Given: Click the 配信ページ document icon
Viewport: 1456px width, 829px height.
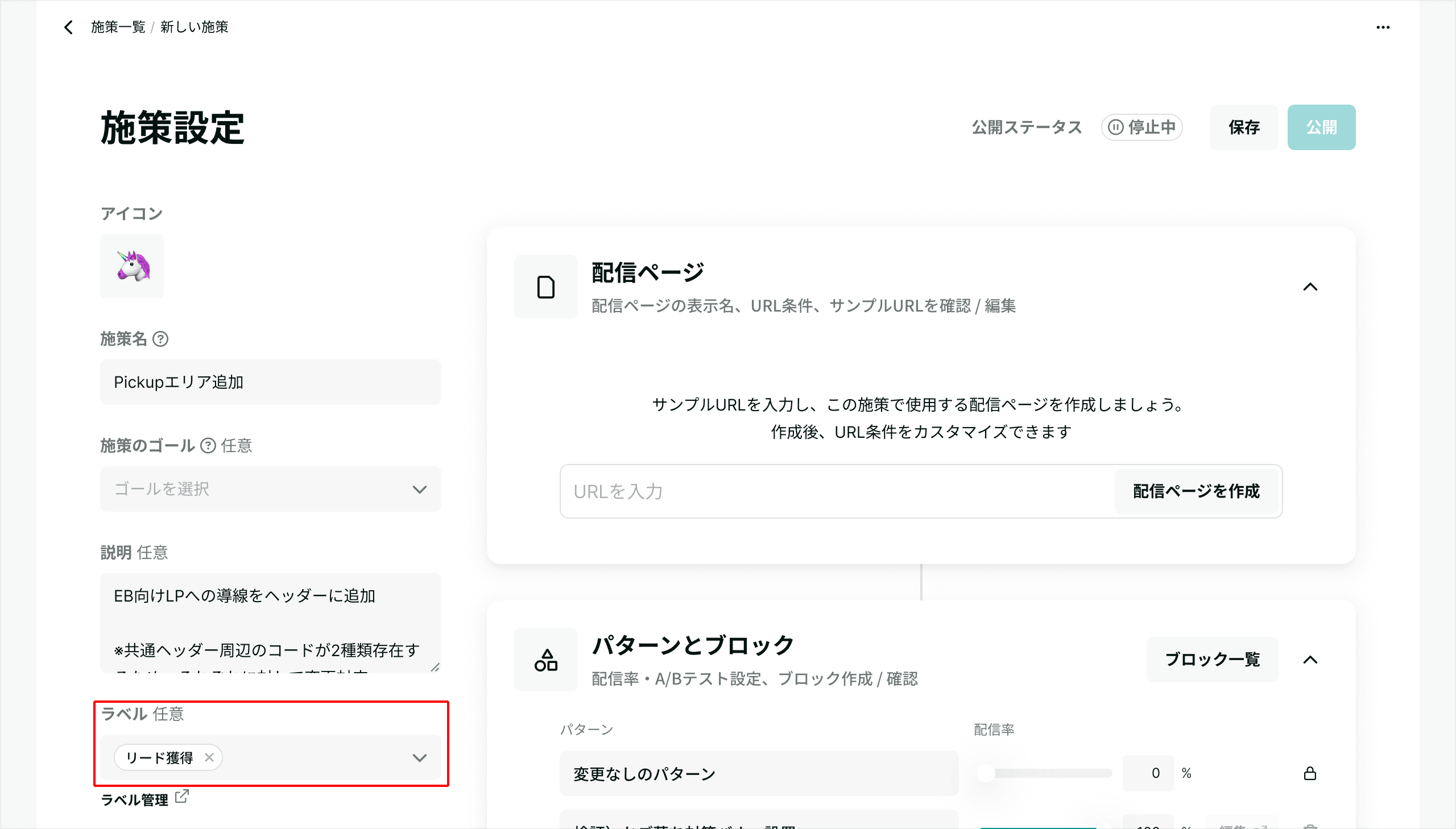Looking at the screenshot, I should click(545, 287).
